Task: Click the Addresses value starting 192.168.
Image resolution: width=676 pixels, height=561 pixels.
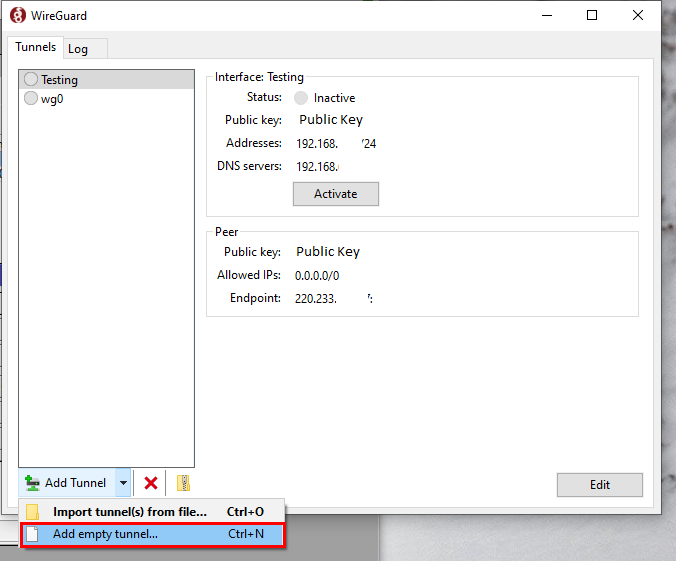Action: click(x=336, y=143)
